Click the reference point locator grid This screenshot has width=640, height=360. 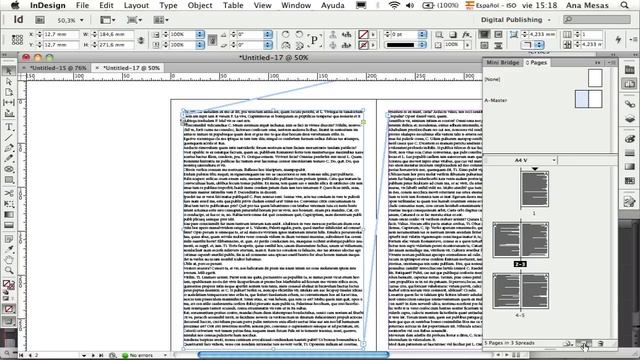click(17, 40)
